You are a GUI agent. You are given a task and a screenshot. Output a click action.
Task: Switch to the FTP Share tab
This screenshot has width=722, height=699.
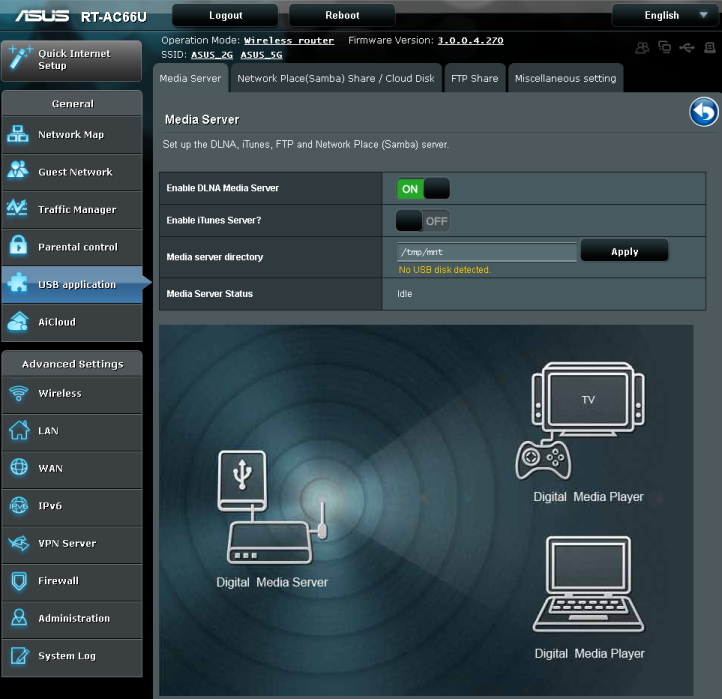pyautogui.click(x=474, y=78)
